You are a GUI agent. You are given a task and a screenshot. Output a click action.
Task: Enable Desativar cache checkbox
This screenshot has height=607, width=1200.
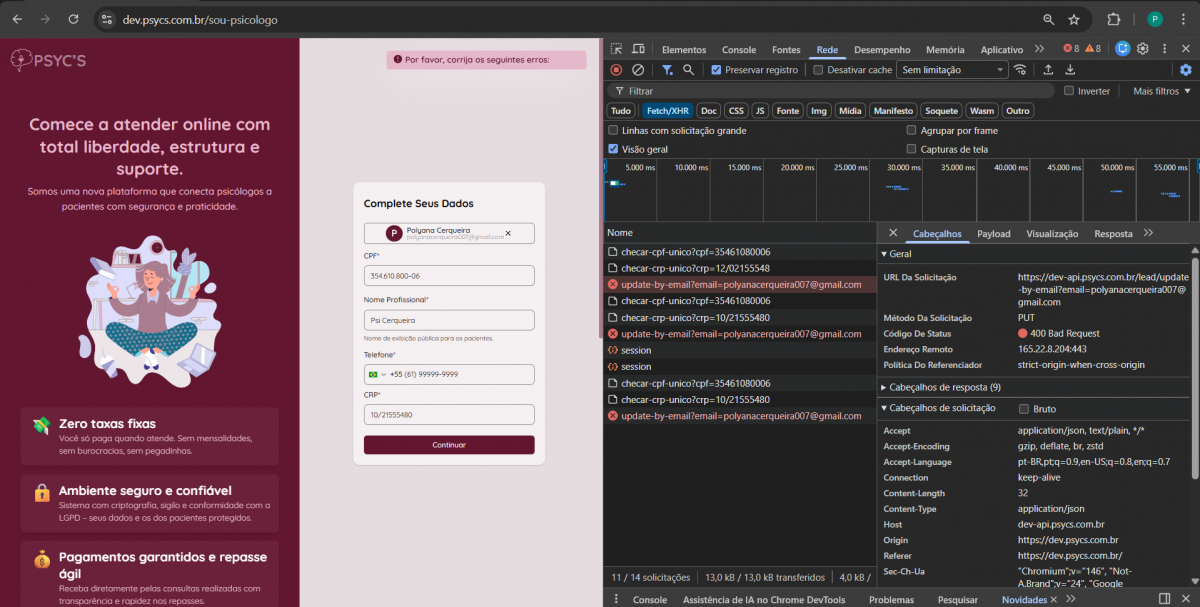[x=818, y=70]
